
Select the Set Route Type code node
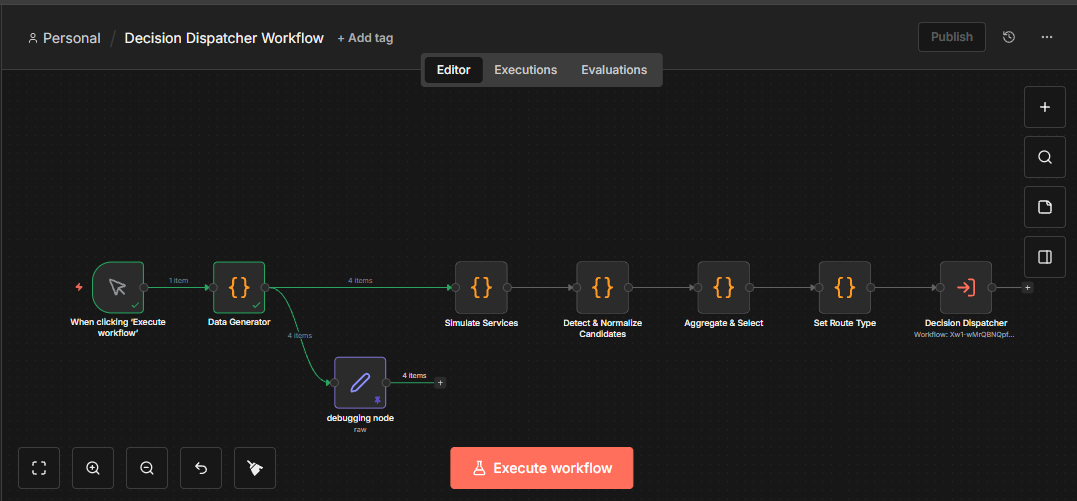pyautogui.click(x=845, y=287)
